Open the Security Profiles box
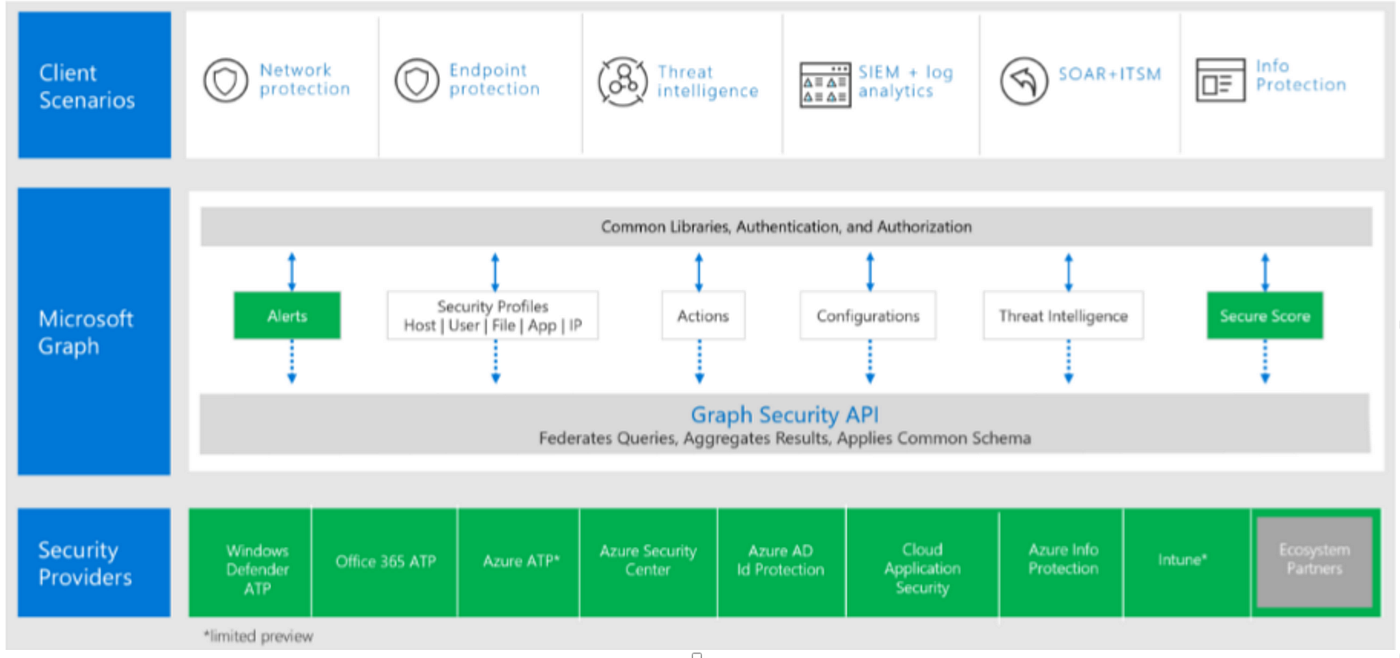 pos(493,315)
